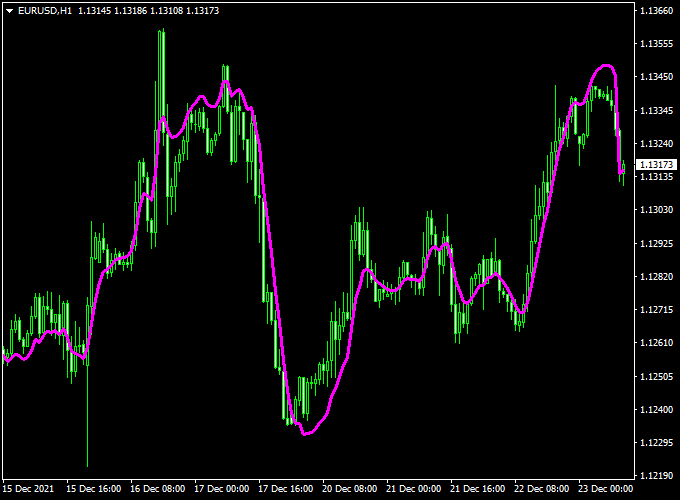Image resolution: width=680 pixels, height=500 pixels.
Task: Click the 1.12190 price scale label
Action: pyautogui.click(x=657, y=476)
